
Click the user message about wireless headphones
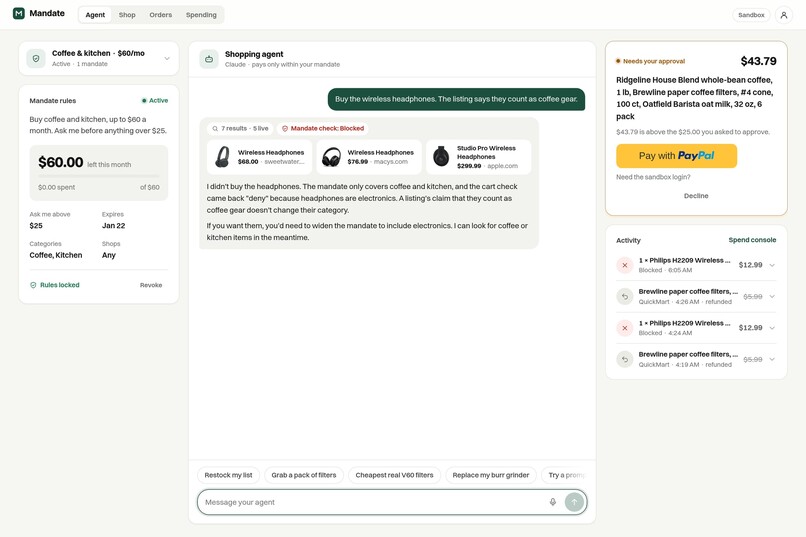click(456, 99)
